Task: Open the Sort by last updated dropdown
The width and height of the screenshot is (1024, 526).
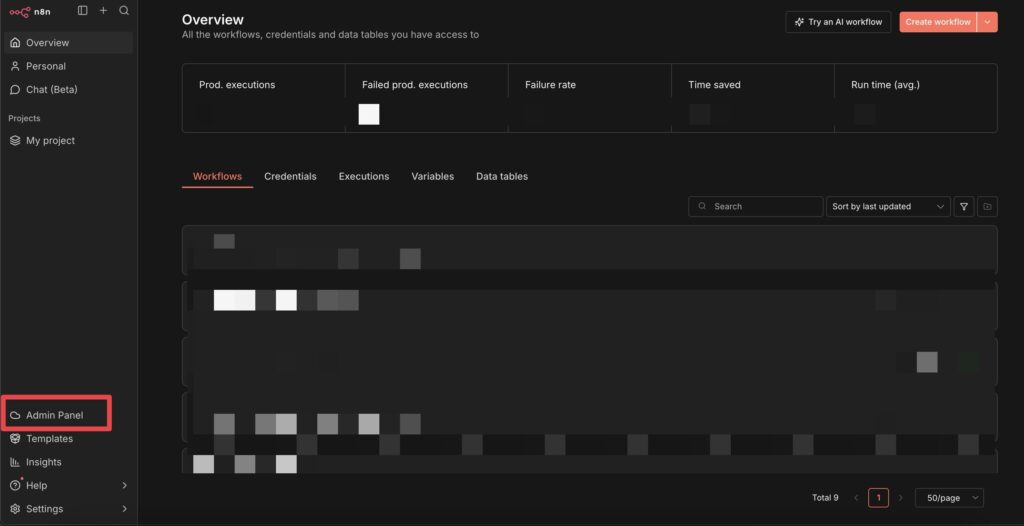Action: pos(888,206)
